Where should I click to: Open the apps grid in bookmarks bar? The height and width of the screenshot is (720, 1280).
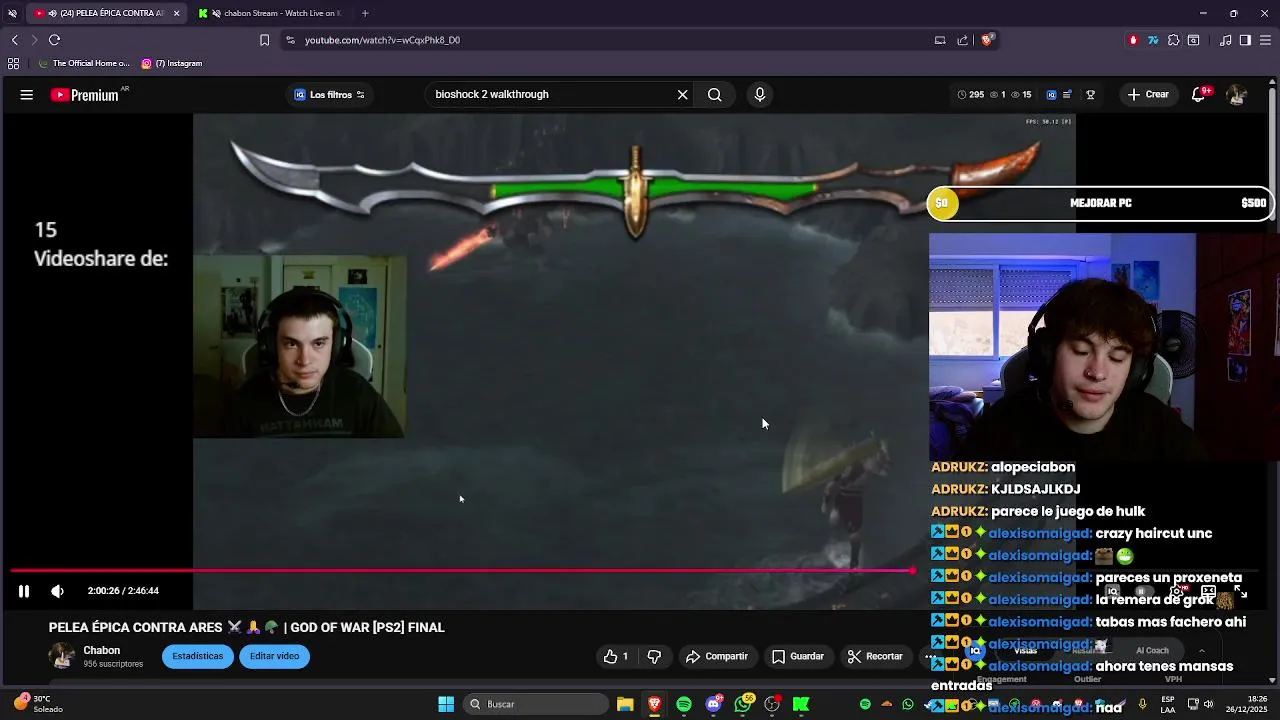point(13,63)
